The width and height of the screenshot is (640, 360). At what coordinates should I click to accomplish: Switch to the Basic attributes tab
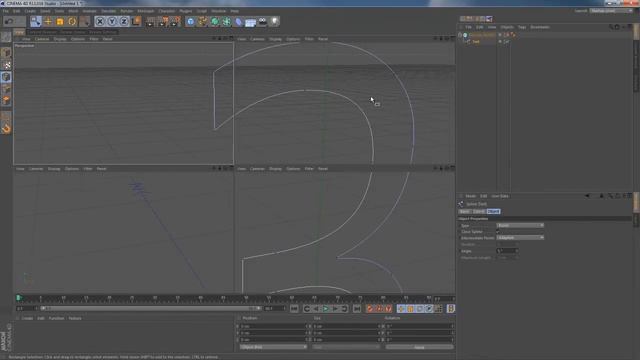point(464,211)
